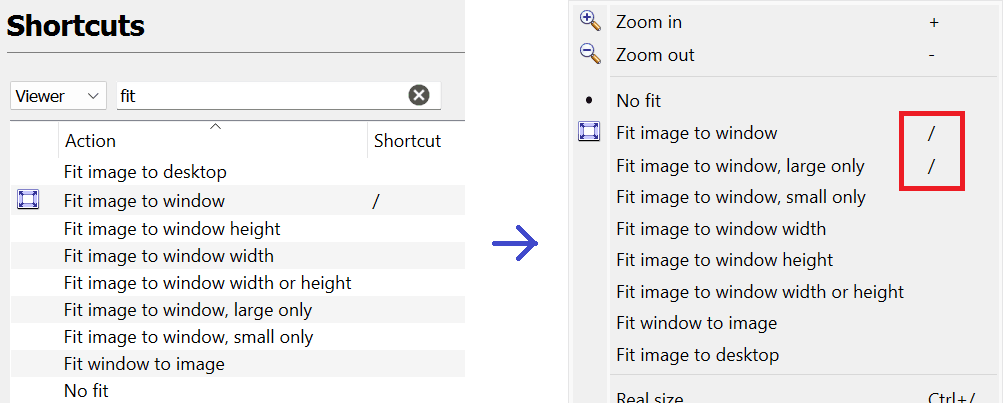The height and width of the screenshot is (403, 1003).
Task: Select Fit image to window, small only in menu
Action: [741, 197]
